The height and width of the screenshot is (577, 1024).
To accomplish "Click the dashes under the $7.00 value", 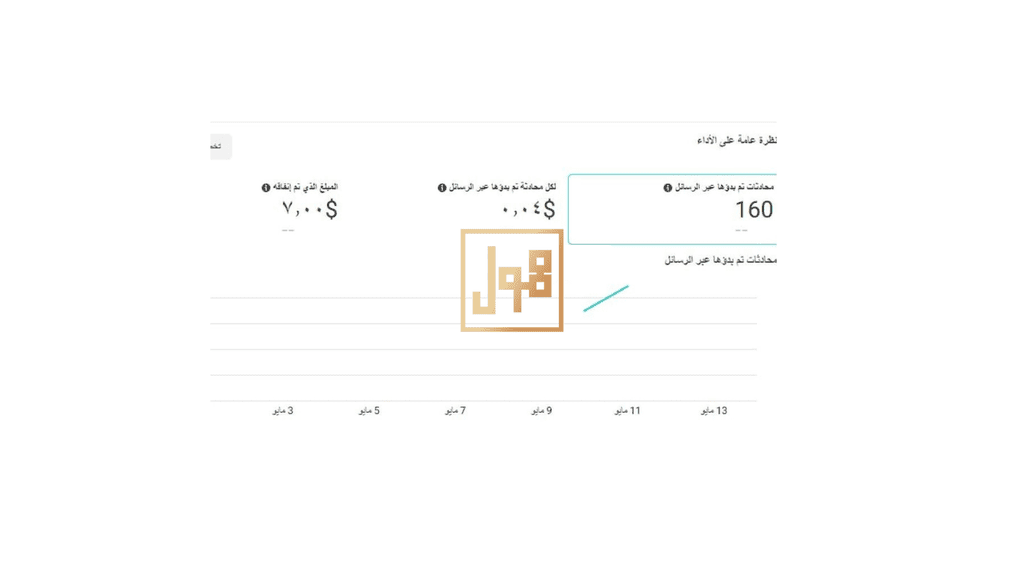I will (x=288, y=230).
